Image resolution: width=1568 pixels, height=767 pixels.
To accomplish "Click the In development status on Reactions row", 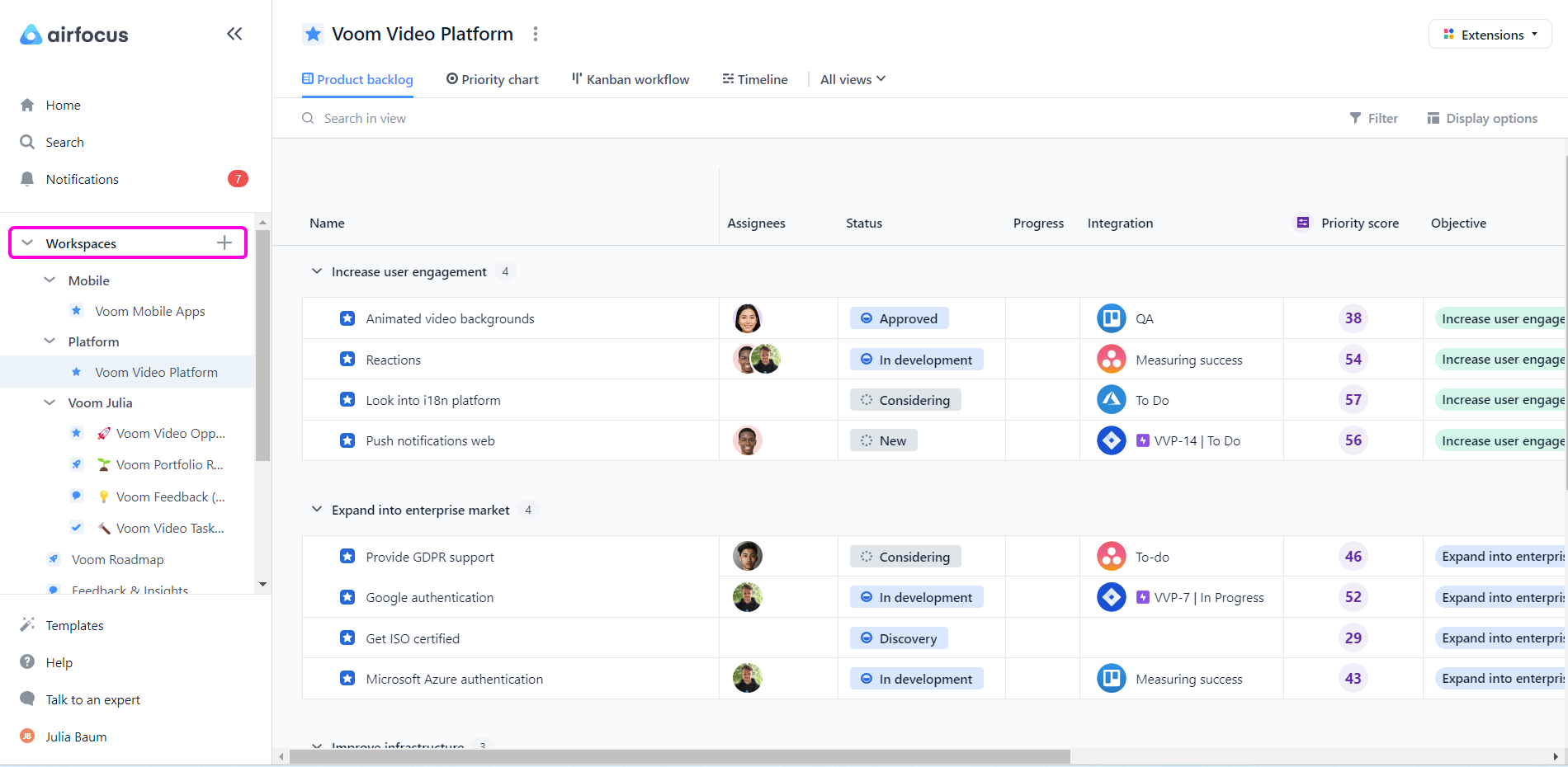I will [917, 360].
